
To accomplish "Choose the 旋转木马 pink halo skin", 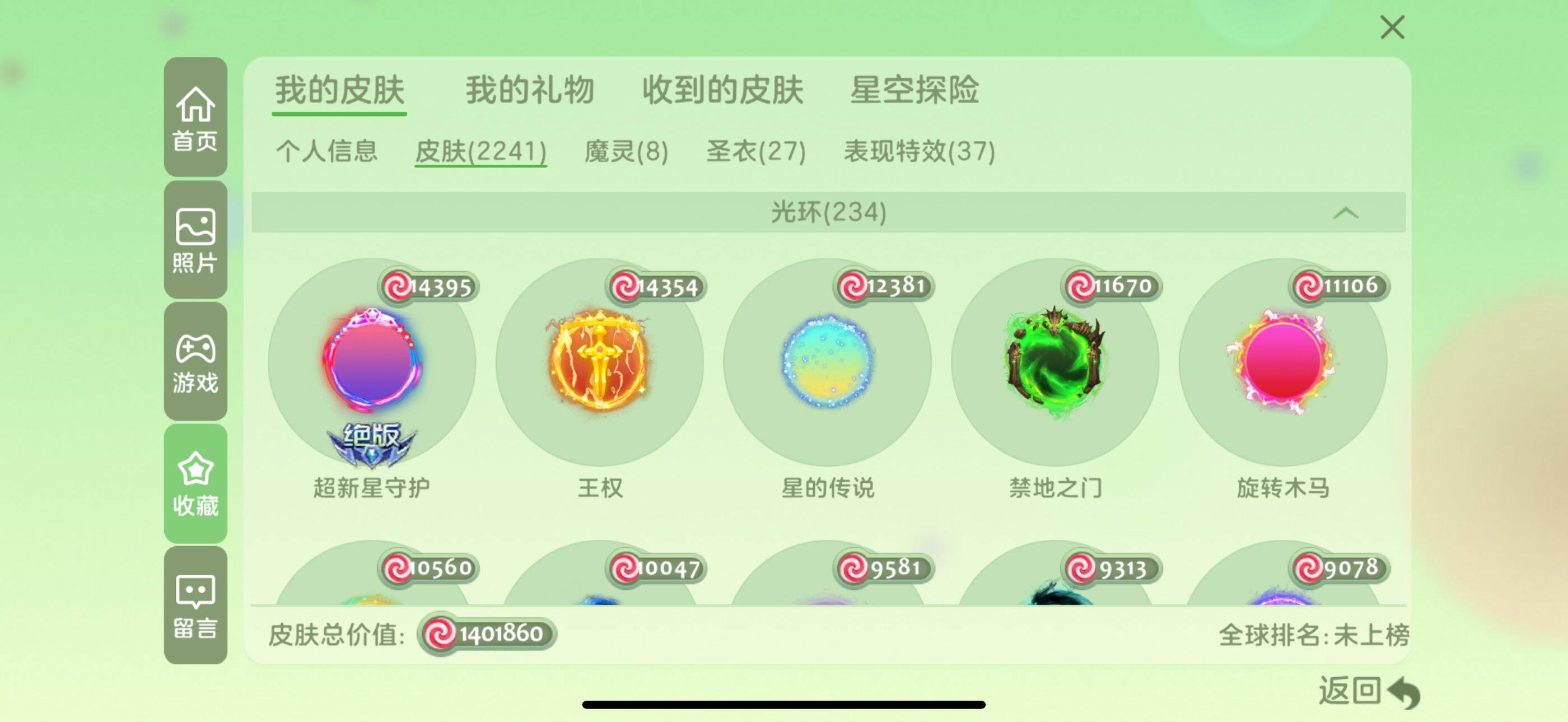I will (x=1282, y=363).
